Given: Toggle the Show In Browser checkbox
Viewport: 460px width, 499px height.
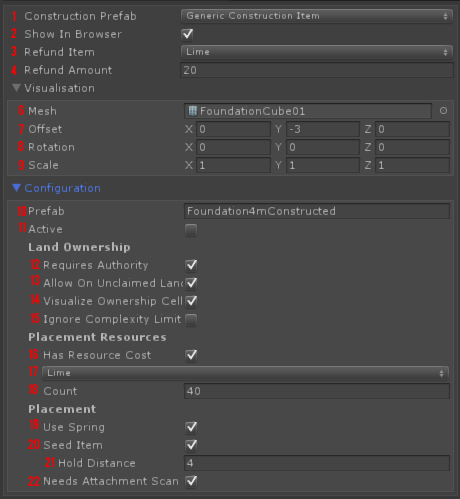Looking at the screenshot, I should pos(187,34).
